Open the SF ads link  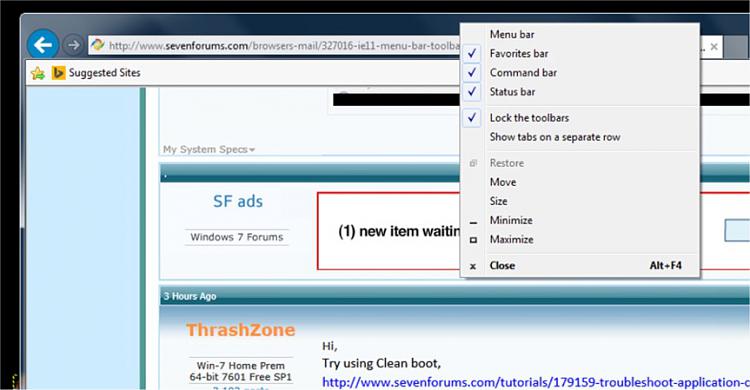click(238, 201)
